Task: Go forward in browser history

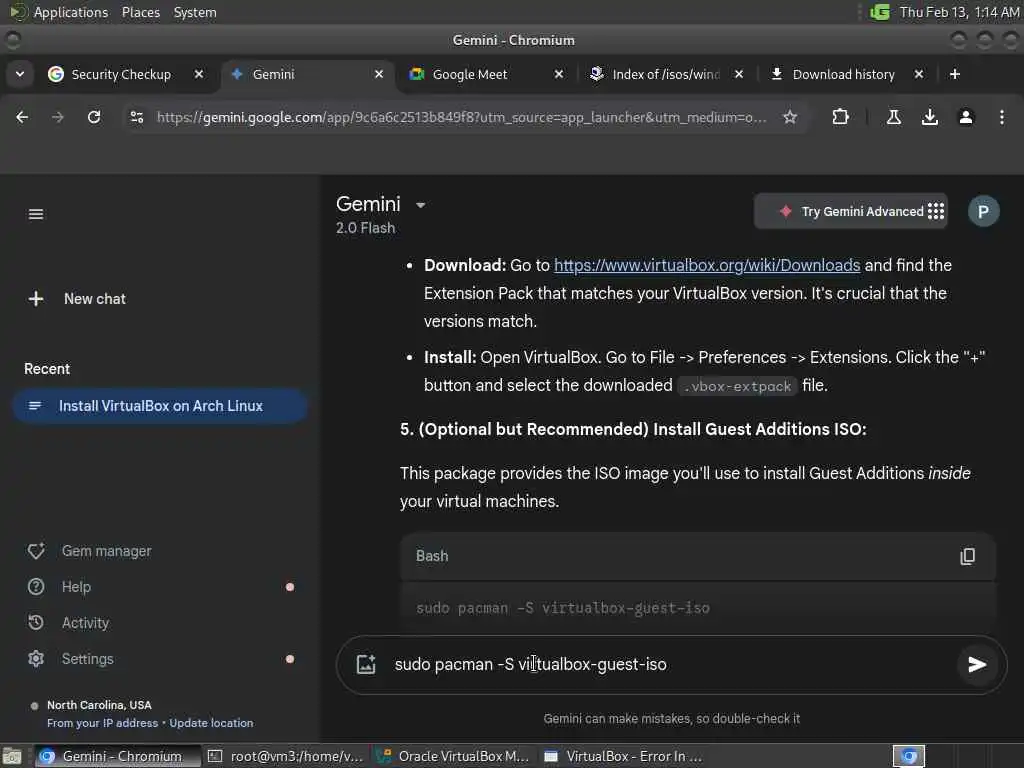Action: [57, 117]
